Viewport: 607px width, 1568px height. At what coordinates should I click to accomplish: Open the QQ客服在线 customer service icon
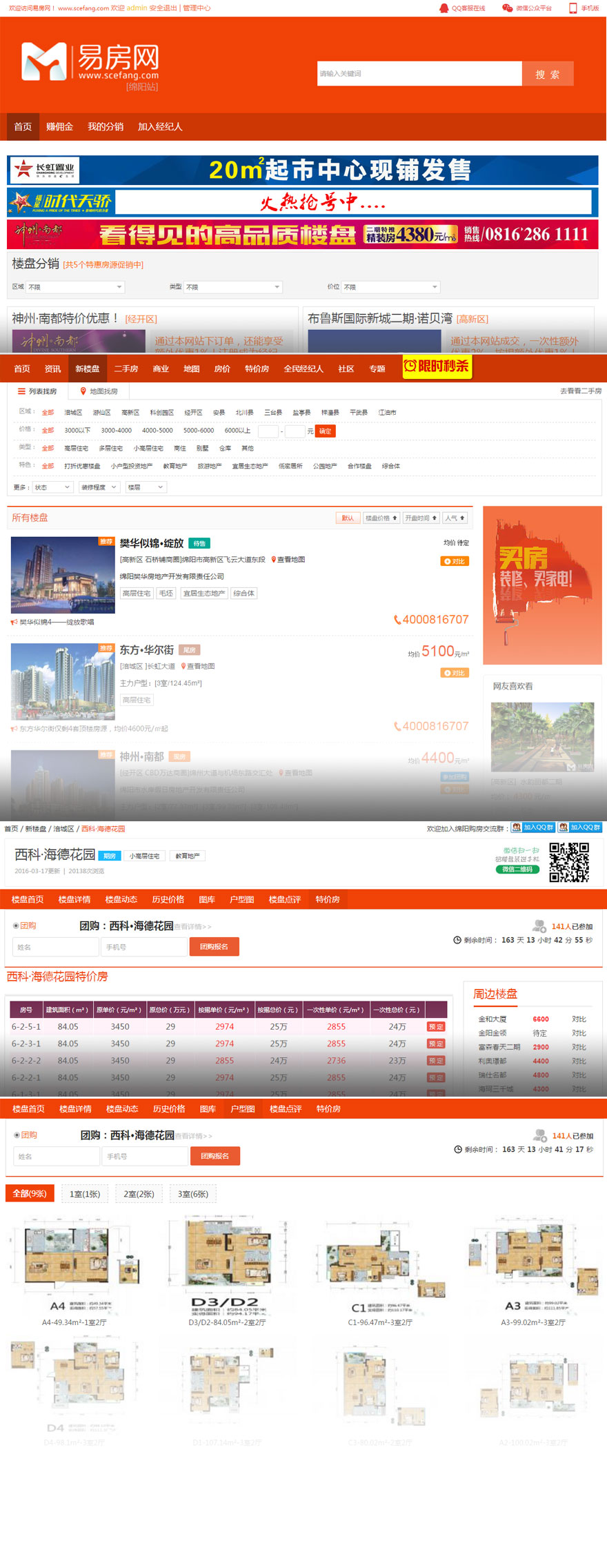click(444, 8)
